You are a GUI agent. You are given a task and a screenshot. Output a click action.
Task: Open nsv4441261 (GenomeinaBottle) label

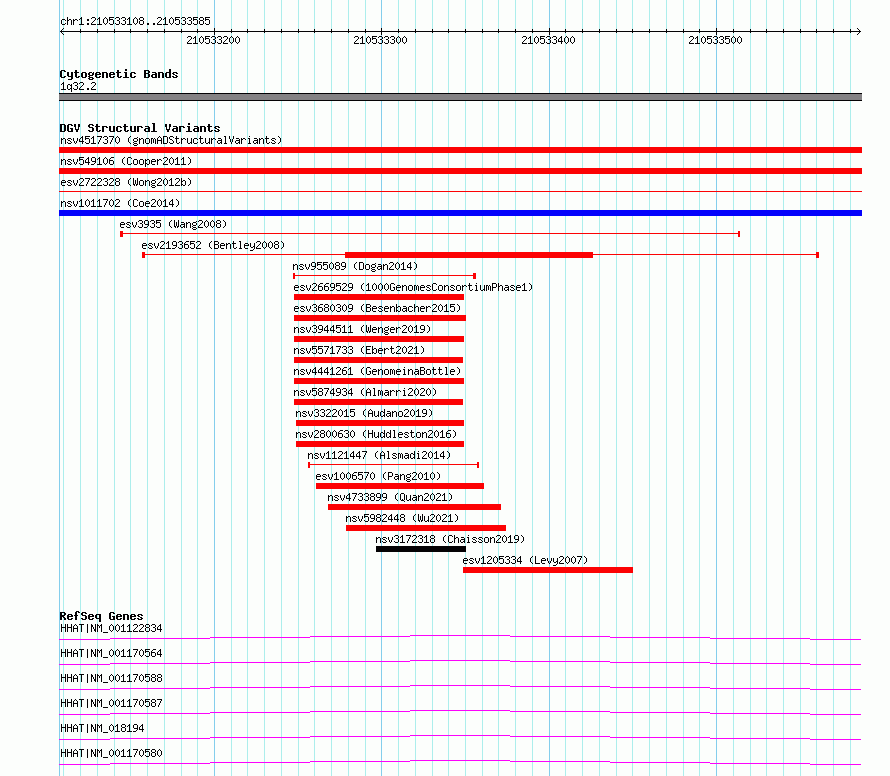point(377,371)
